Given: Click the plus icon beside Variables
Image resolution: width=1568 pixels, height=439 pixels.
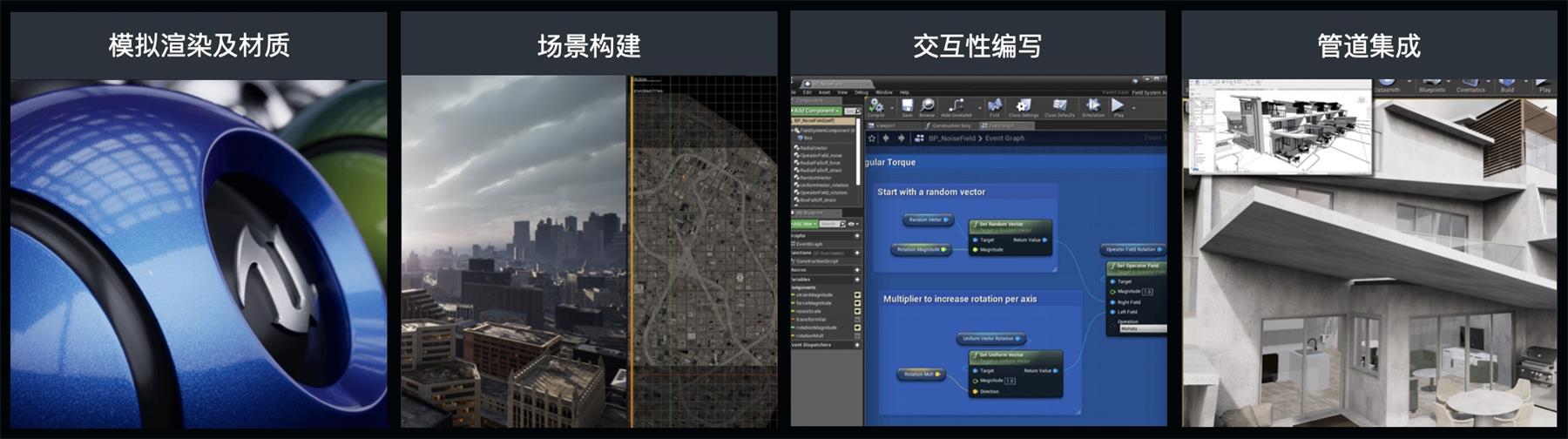Looking at the screenshot, I should [x=857, y=279].
